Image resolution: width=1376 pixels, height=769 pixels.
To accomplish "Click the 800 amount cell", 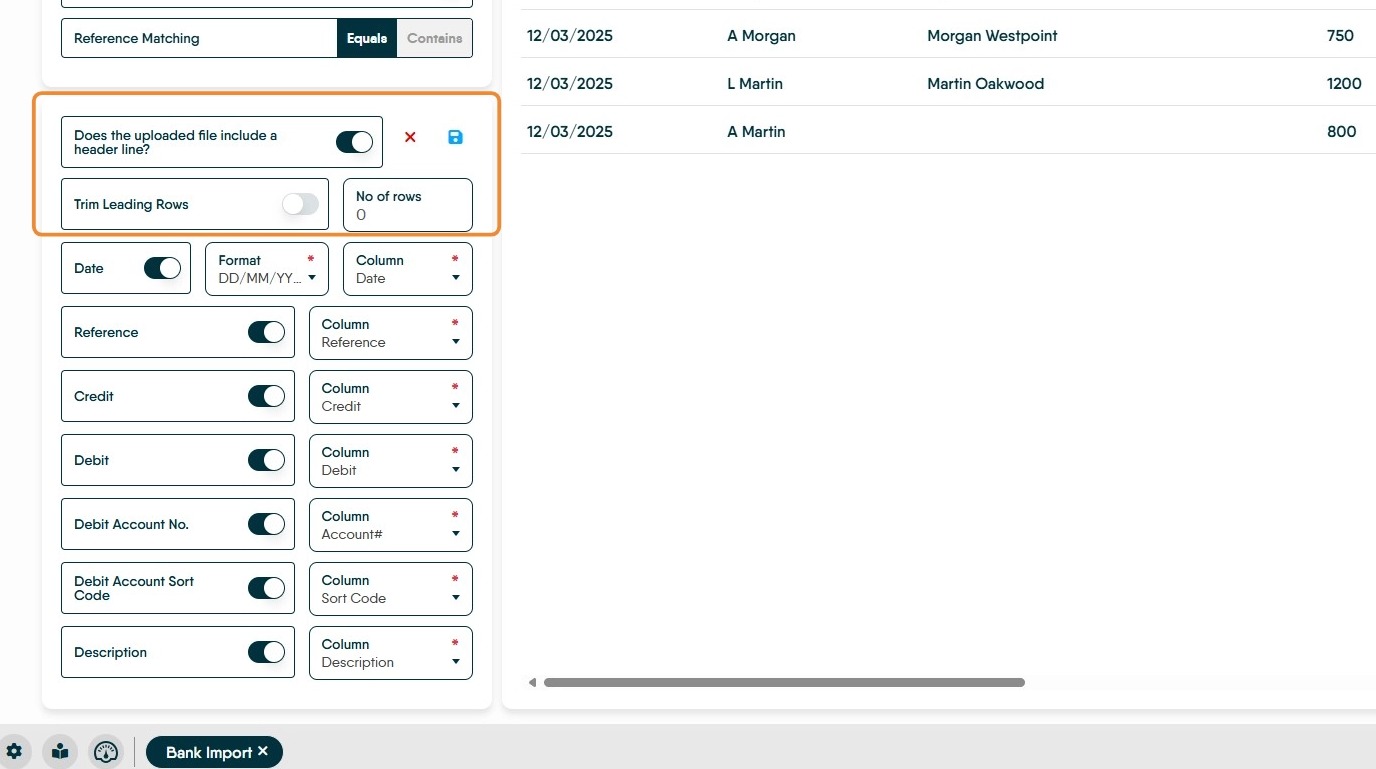I will tap(1341, 132).
